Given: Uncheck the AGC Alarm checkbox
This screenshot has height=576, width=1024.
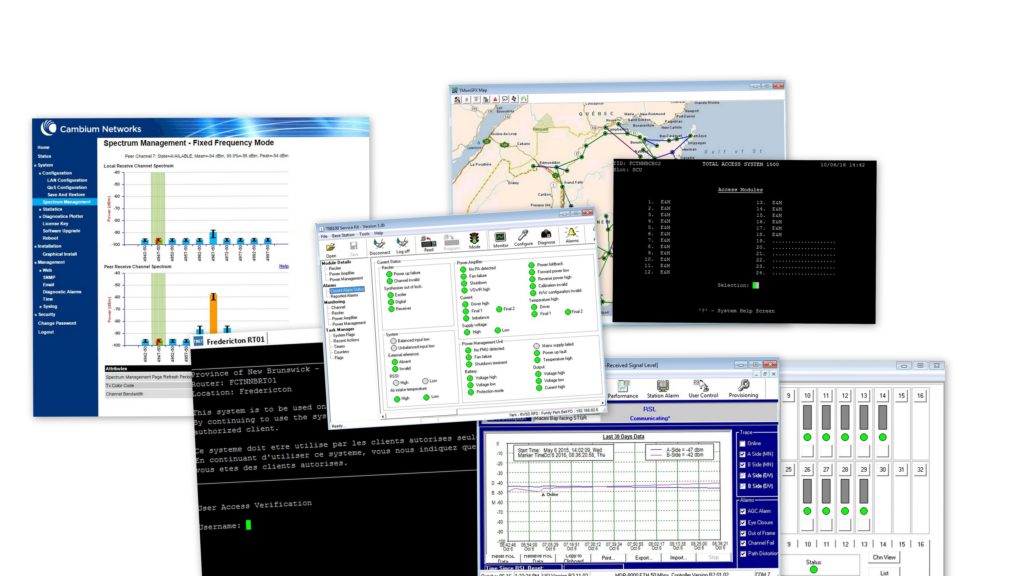Looking at the screenshot, I should click(743, 511).
